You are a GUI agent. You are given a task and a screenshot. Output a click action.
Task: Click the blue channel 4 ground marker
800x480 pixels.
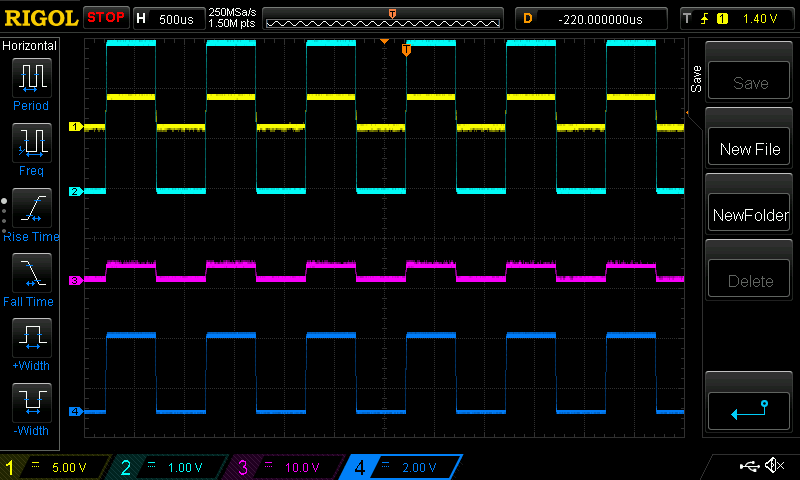(x=76, y=411)
